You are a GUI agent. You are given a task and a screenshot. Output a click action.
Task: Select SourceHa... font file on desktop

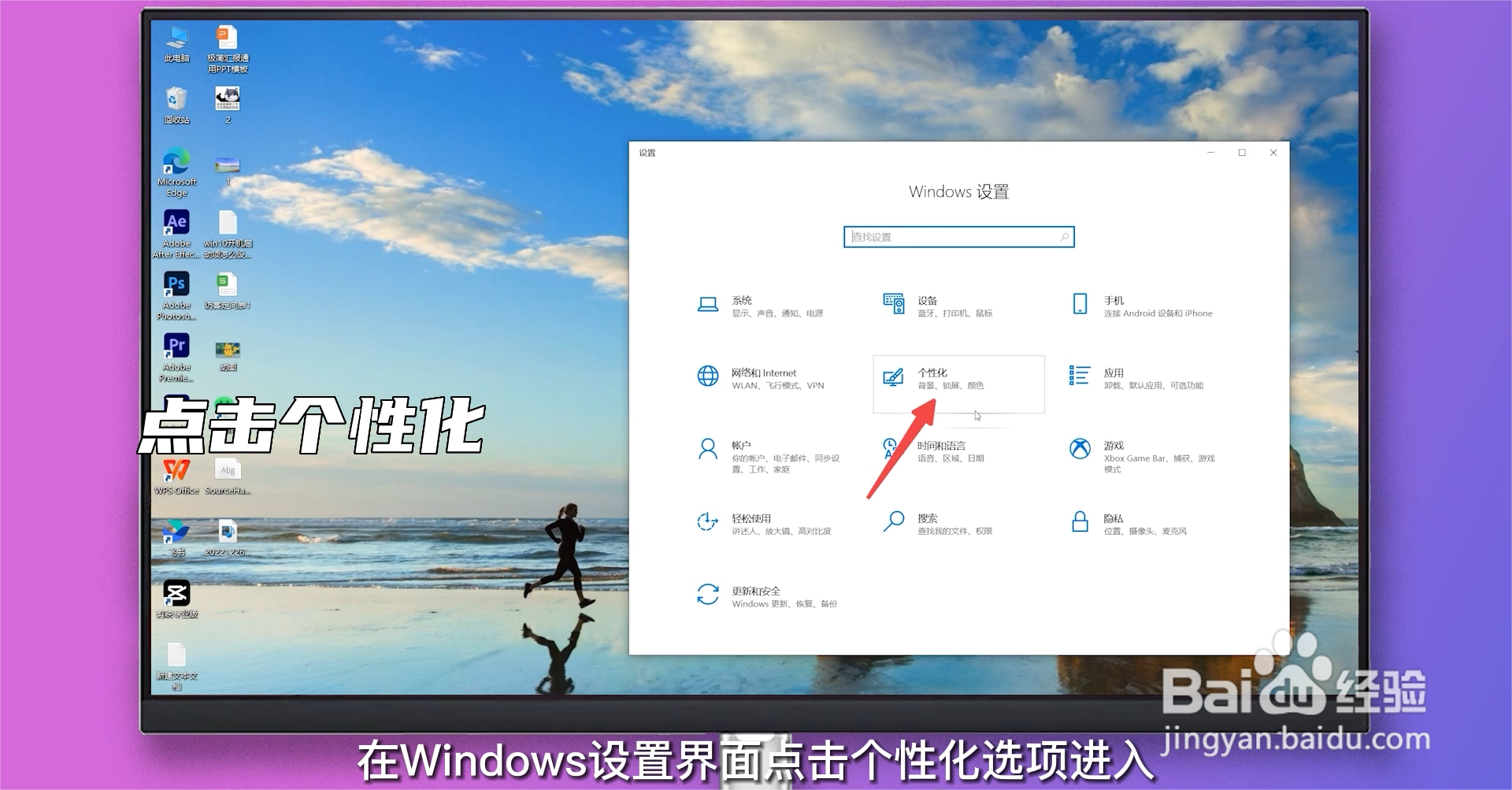click(x=228, y=476)
